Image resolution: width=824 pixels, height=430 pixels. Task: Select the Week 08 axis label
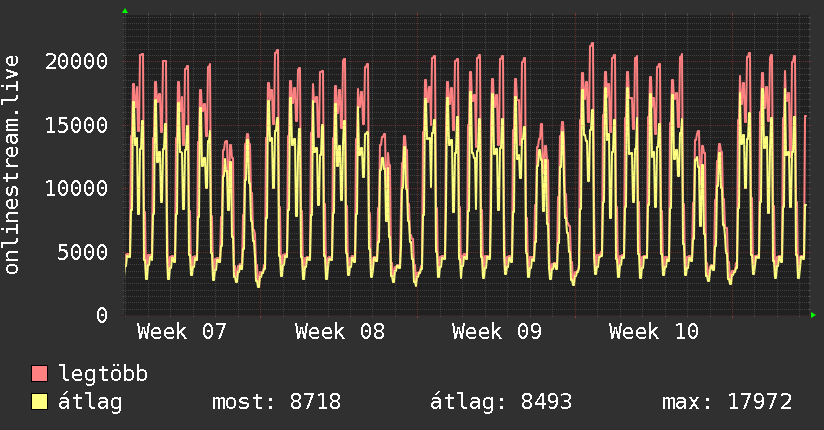340,332
